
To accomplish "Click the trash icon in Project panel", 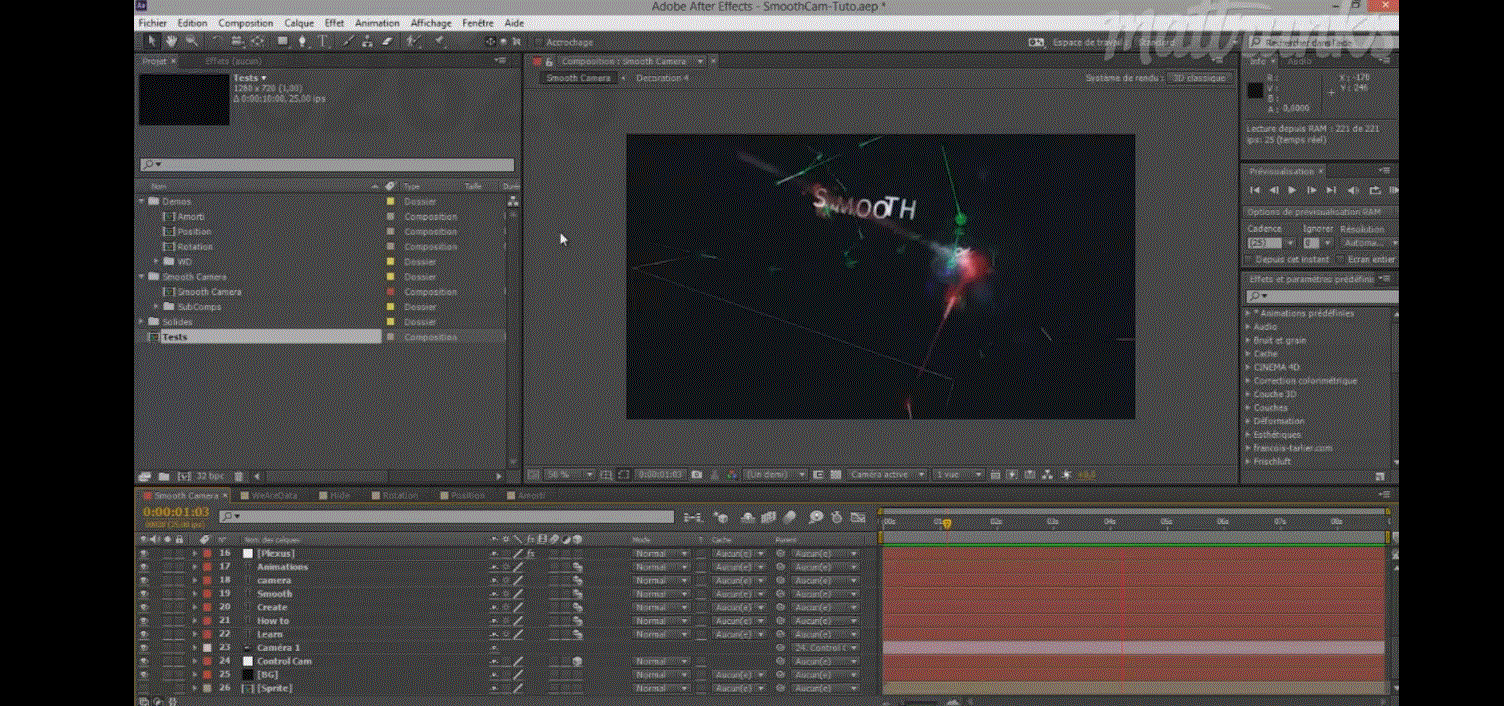I will point(239,476).
